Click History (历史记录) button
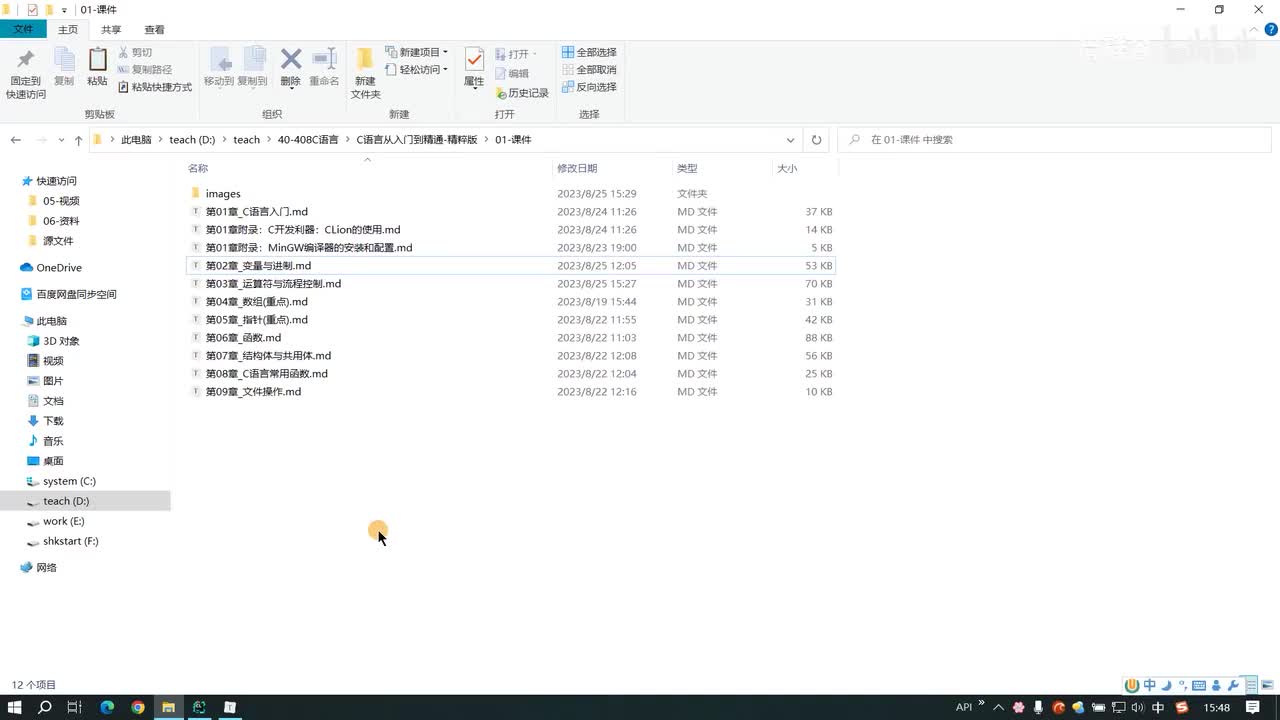The height and width of the screenshot is (720, 1280). point(522,93)
